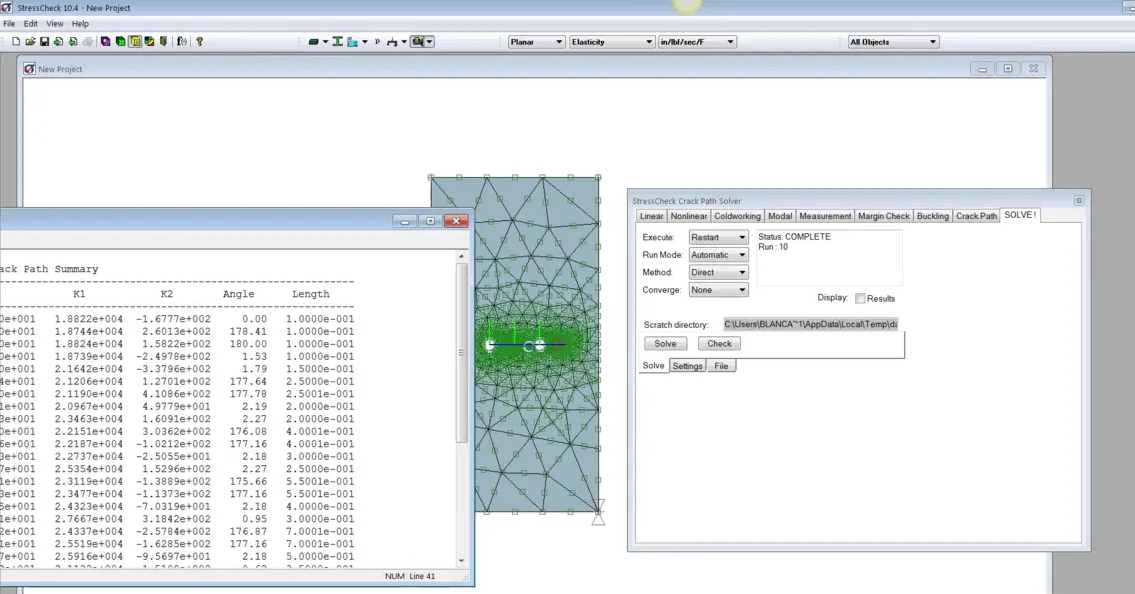Open the Planar reference dropdown
Screen dimensions: 1135x594
click(x=536, y=42)
